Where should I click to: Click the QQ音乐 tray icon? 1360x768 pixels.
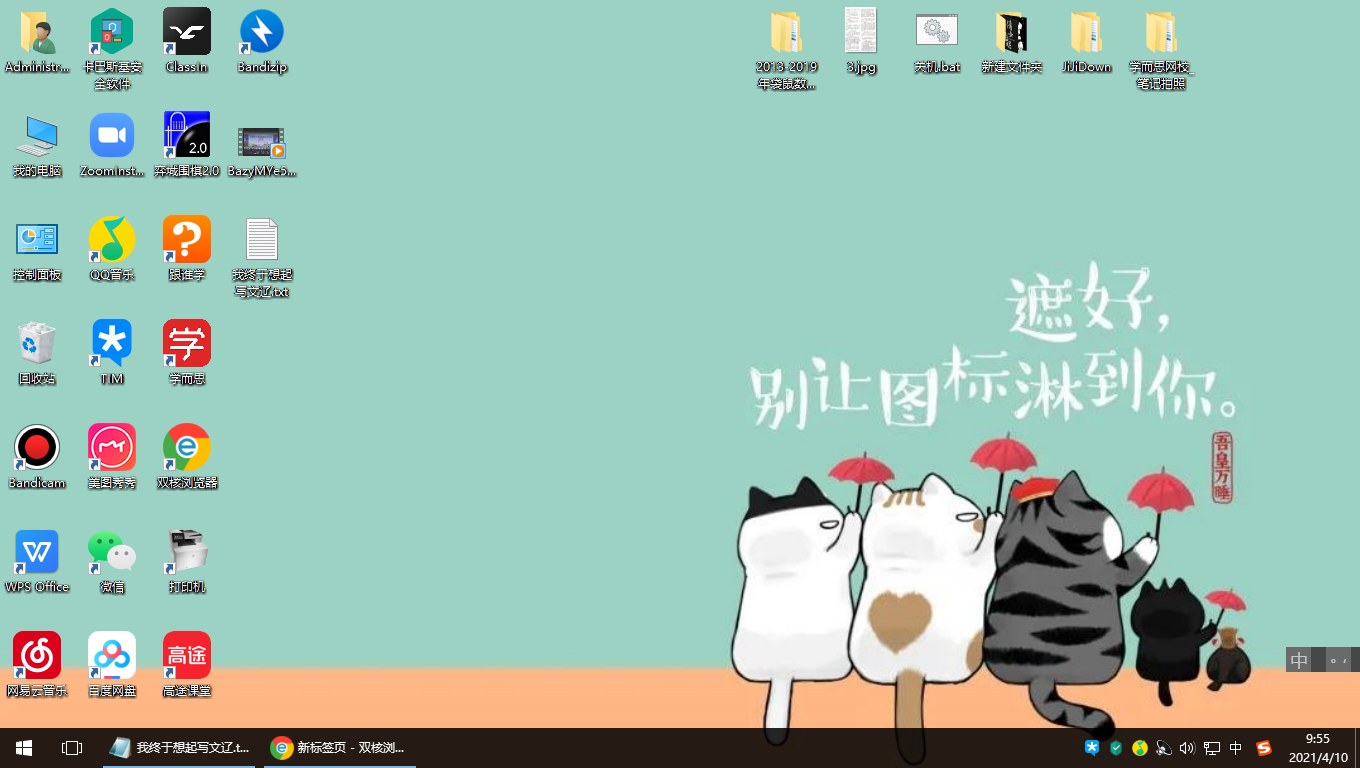coord(1140,748)
